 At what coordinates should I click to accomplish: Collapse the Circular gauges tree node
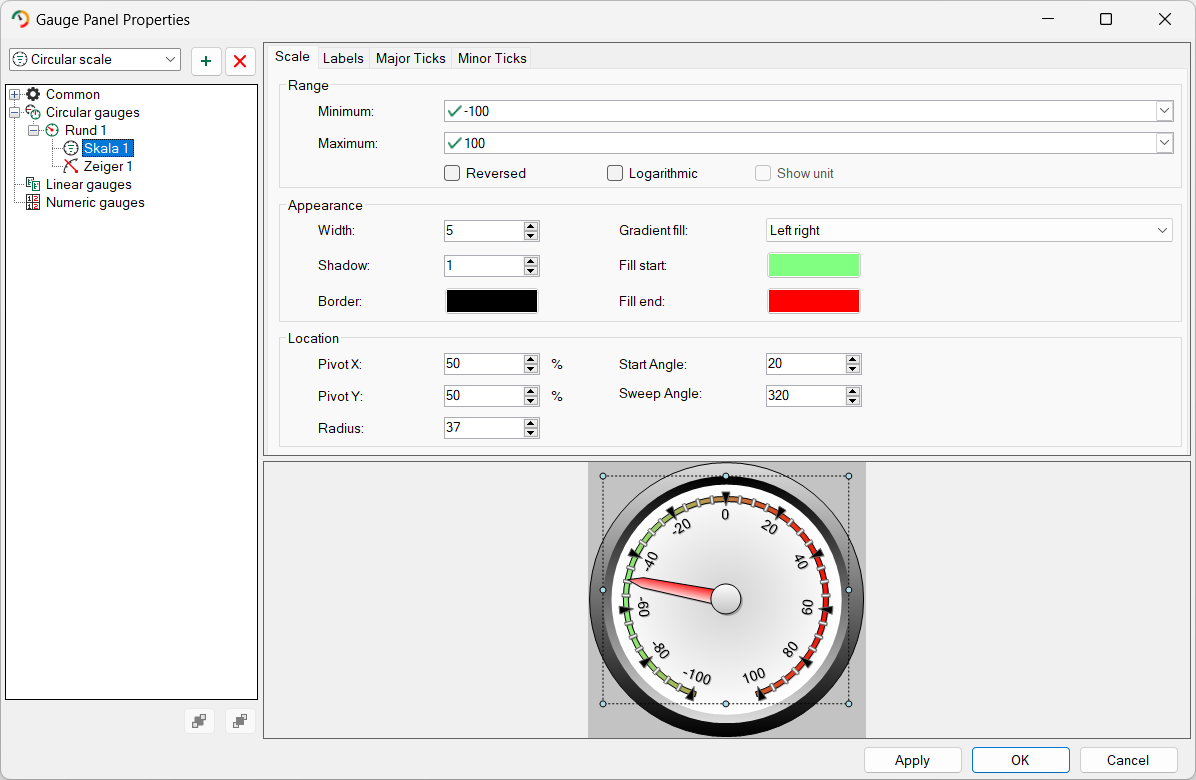click(x=15, y=112)
